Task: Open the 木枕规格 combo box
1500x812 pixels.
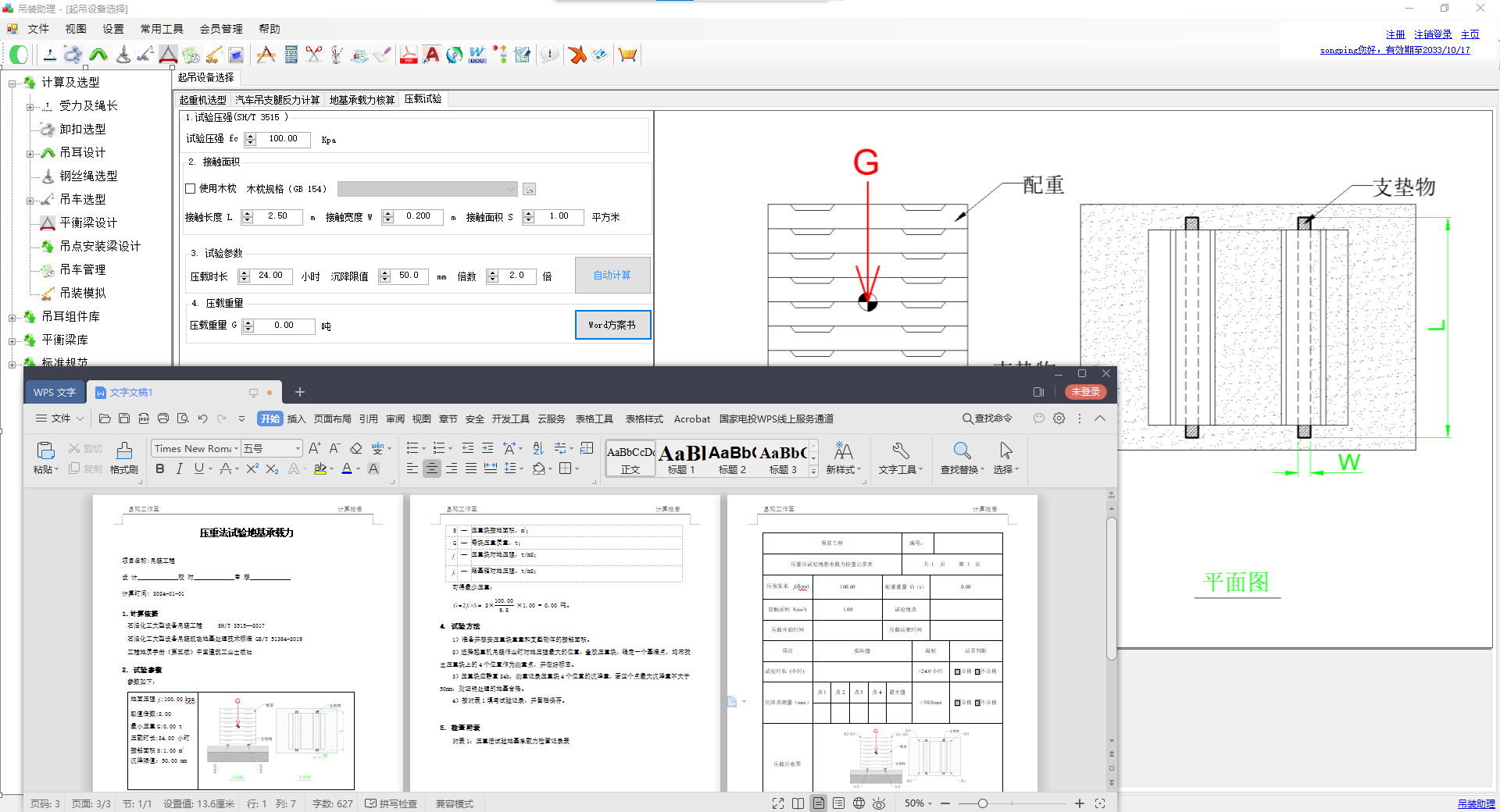Action: (x=427, y=189)
